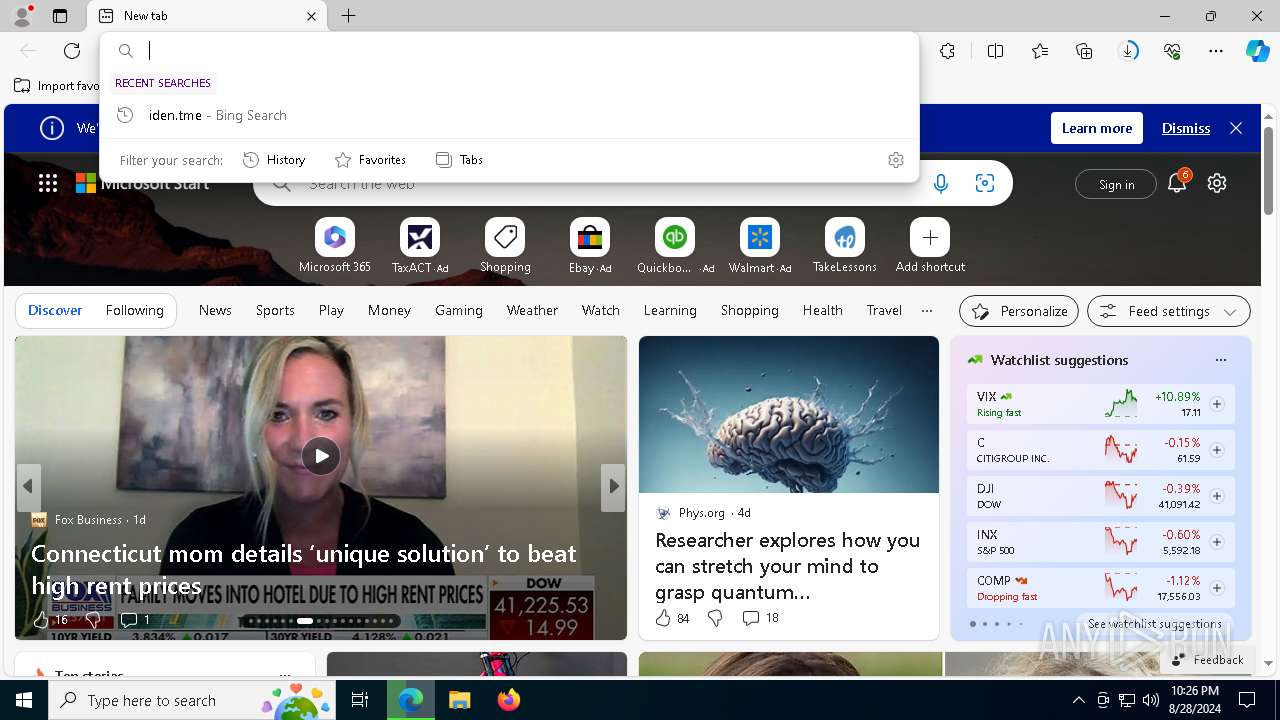Open the Sports feed category
Viewport: 1280px width, 720px height.
(x=275, y=310)
